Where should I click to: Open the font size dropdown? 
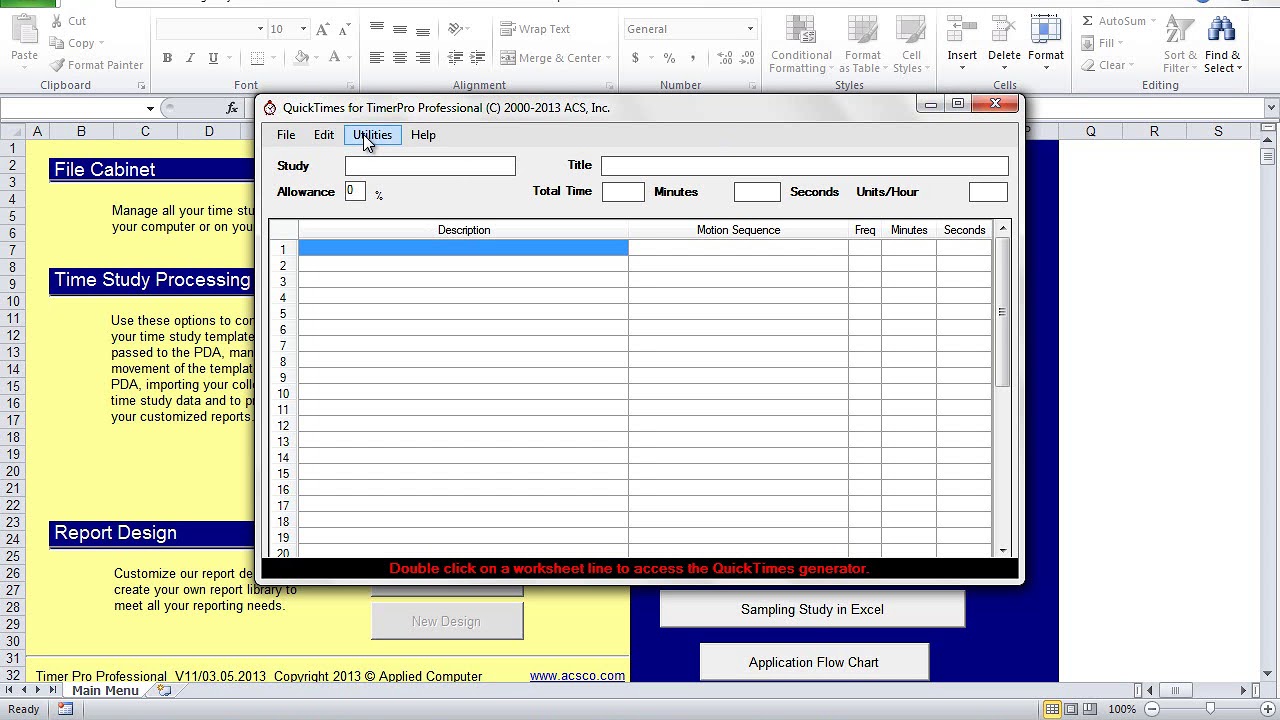[304, 29]
